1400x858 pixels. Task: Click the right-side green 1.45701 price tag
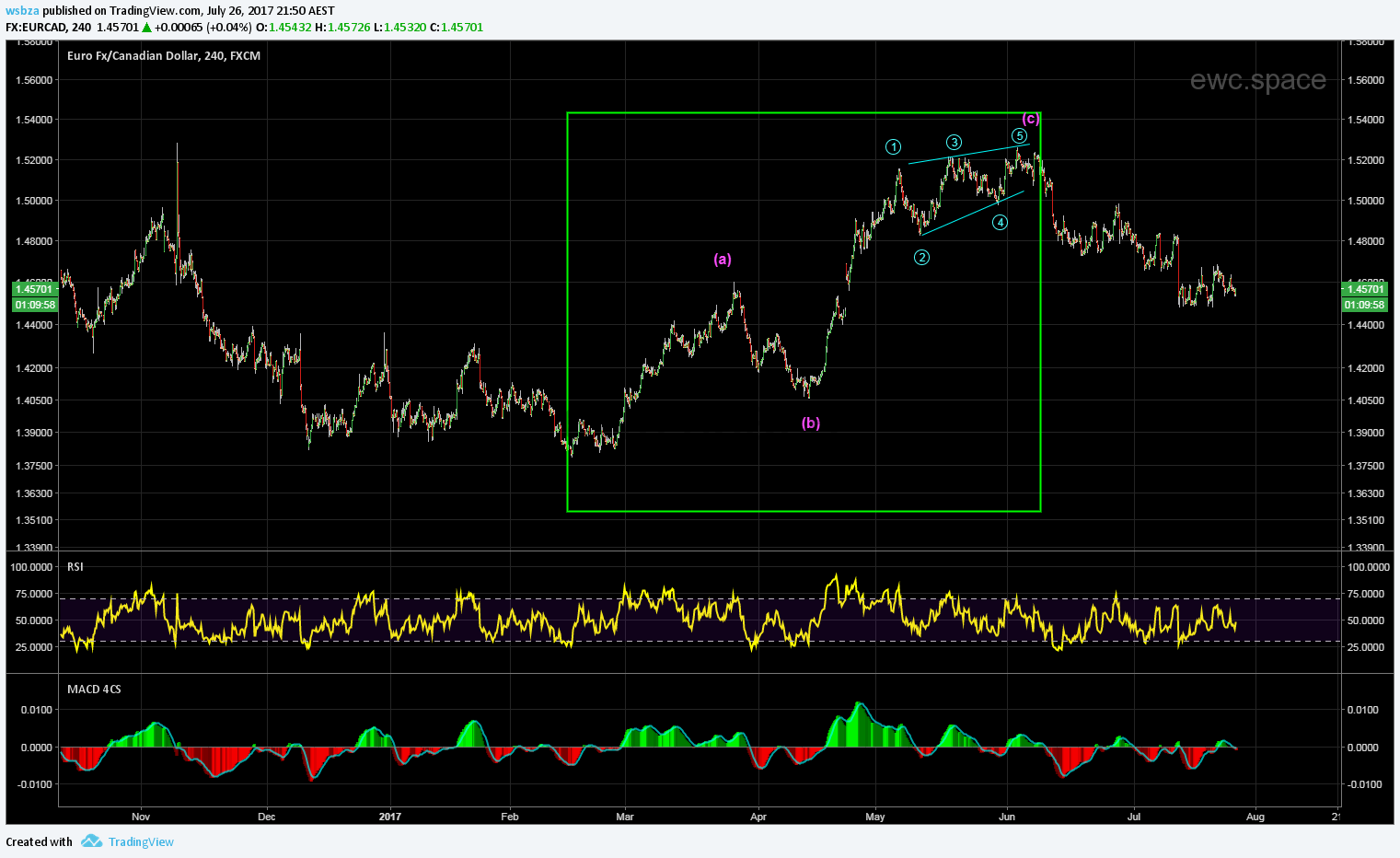click(1362, 289)
